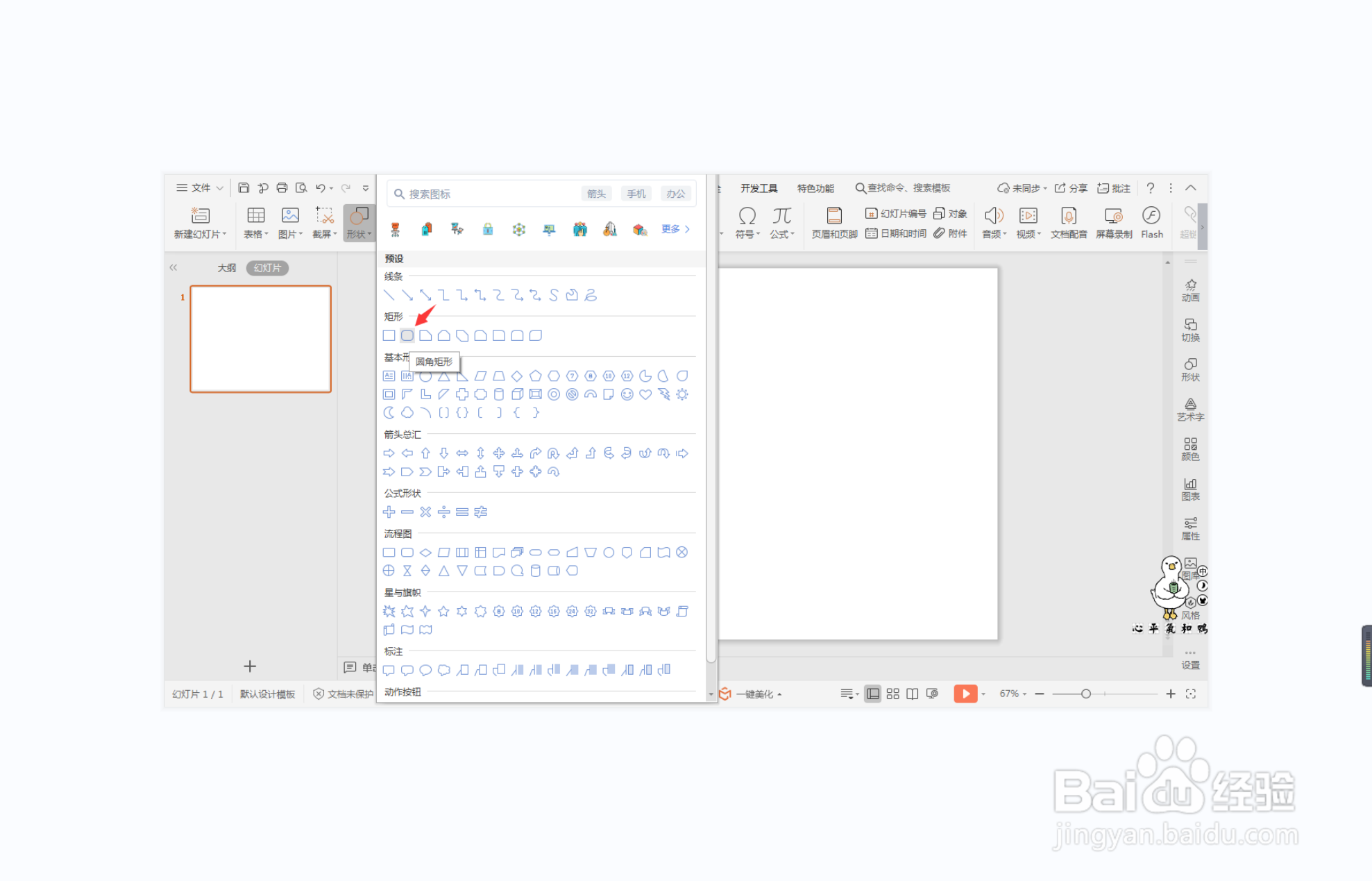Open the Transition panel in sidebar
1372x881 pixels.
(1190, 330)
